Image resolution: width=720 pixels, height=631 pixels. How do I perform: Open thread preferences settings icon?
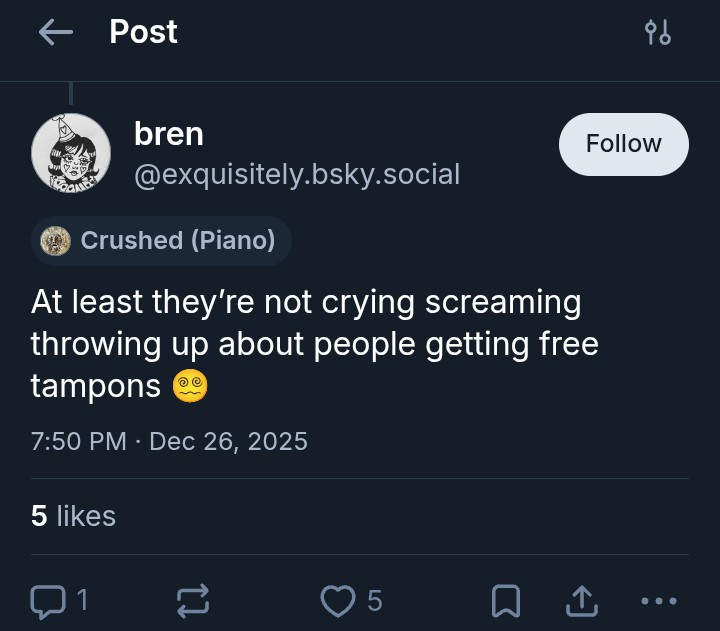click(x=657, y=32)
